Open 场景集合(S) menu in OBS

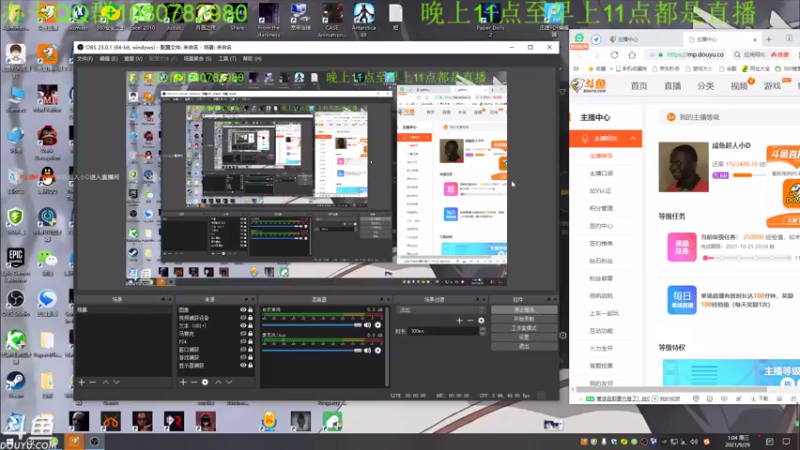point(197,59)
